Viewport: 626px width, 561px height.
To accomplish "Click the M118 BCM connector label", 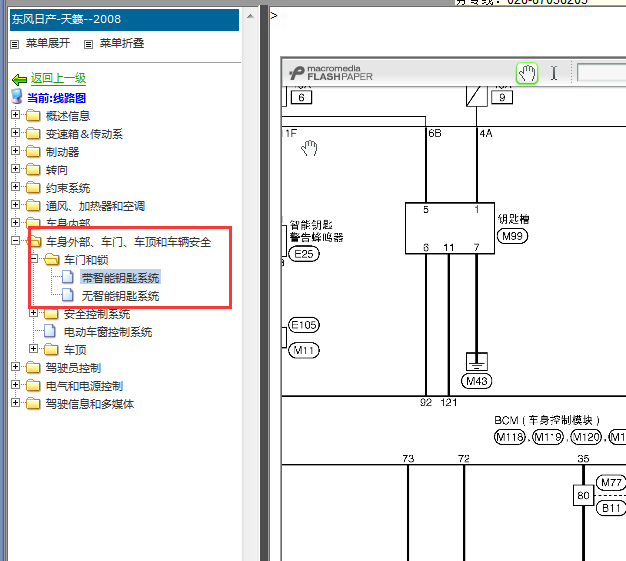I will (x=509, y=437).
